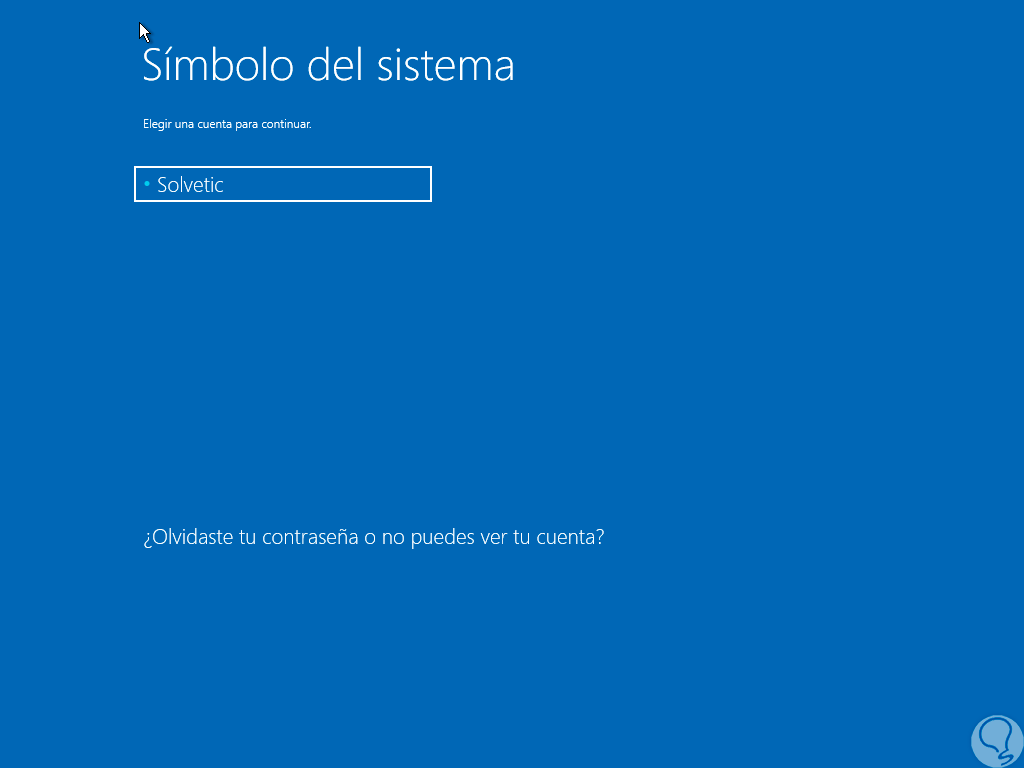Screen dimensions: 1024x768
Task: Click the word "cuenta" in the subtitle
Action: 214,125
